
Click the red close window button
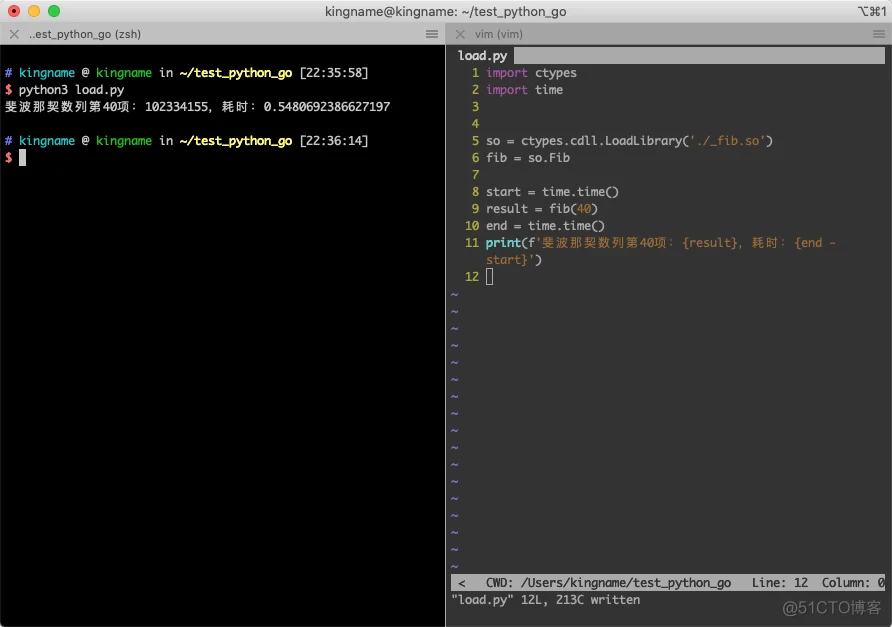14,11
